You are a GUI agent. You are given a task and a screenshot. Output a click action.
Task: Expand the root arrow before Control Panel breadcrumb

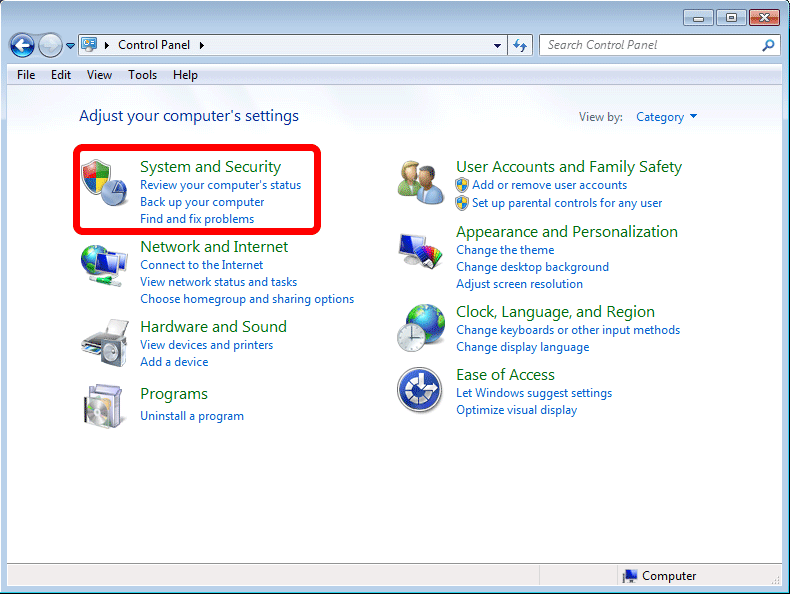(107, 45)
